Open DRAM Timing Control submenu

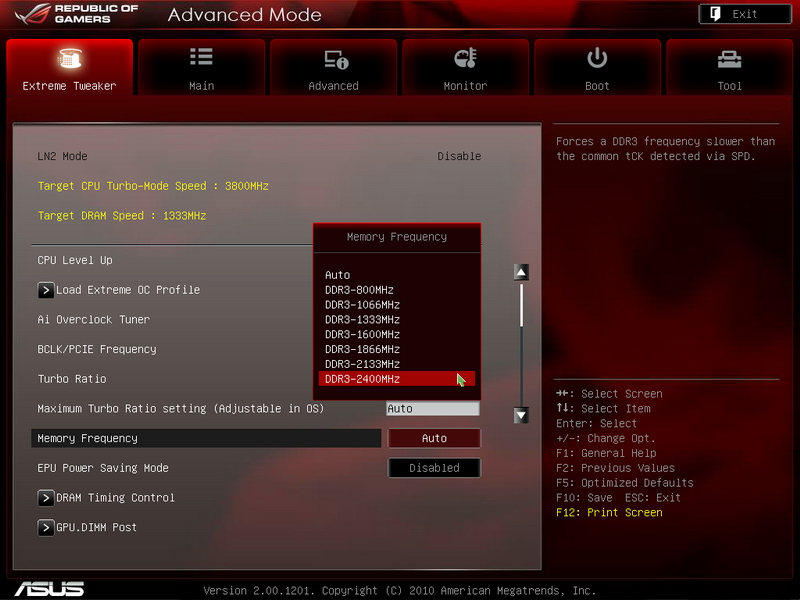[115, 497]
